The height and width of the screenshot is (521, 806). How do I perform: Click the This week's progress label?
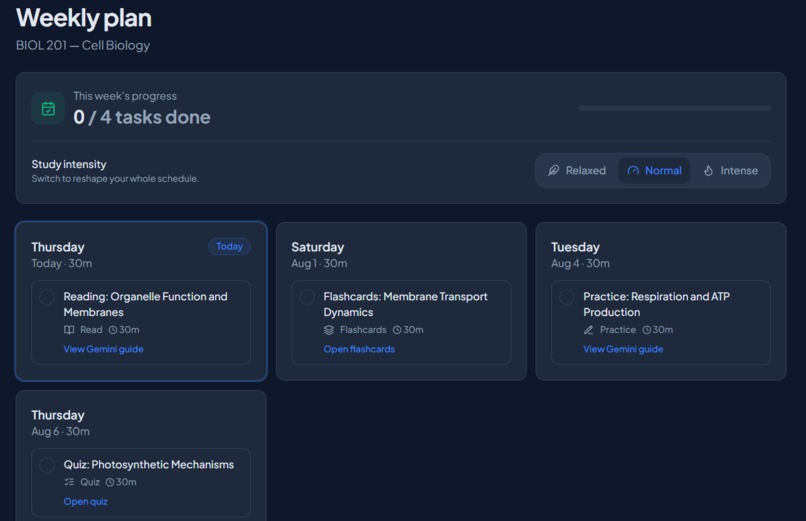pos(125,96)
